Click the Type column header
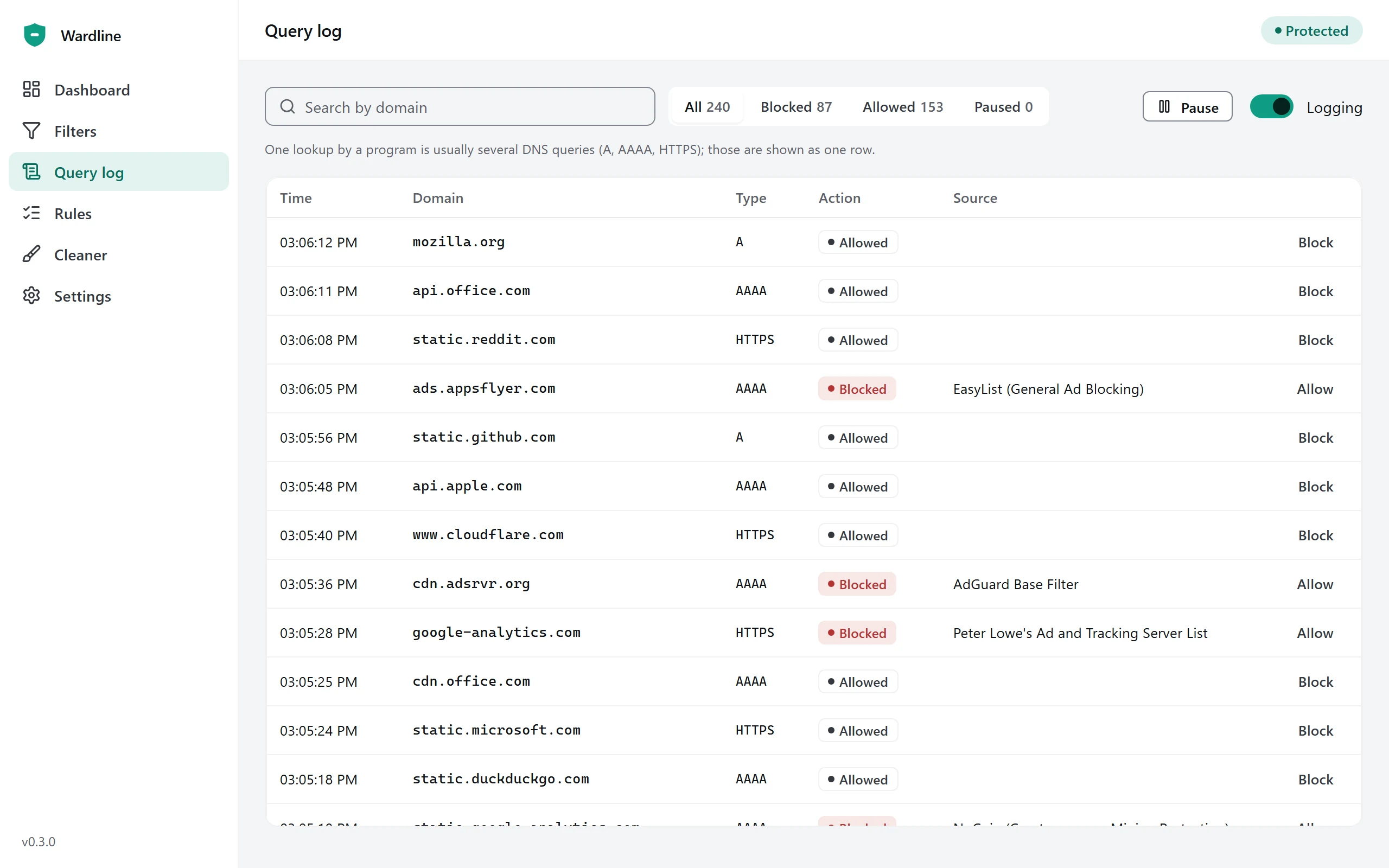Image resolution: width=1389 pixels, height=868 pixels. 751,198
